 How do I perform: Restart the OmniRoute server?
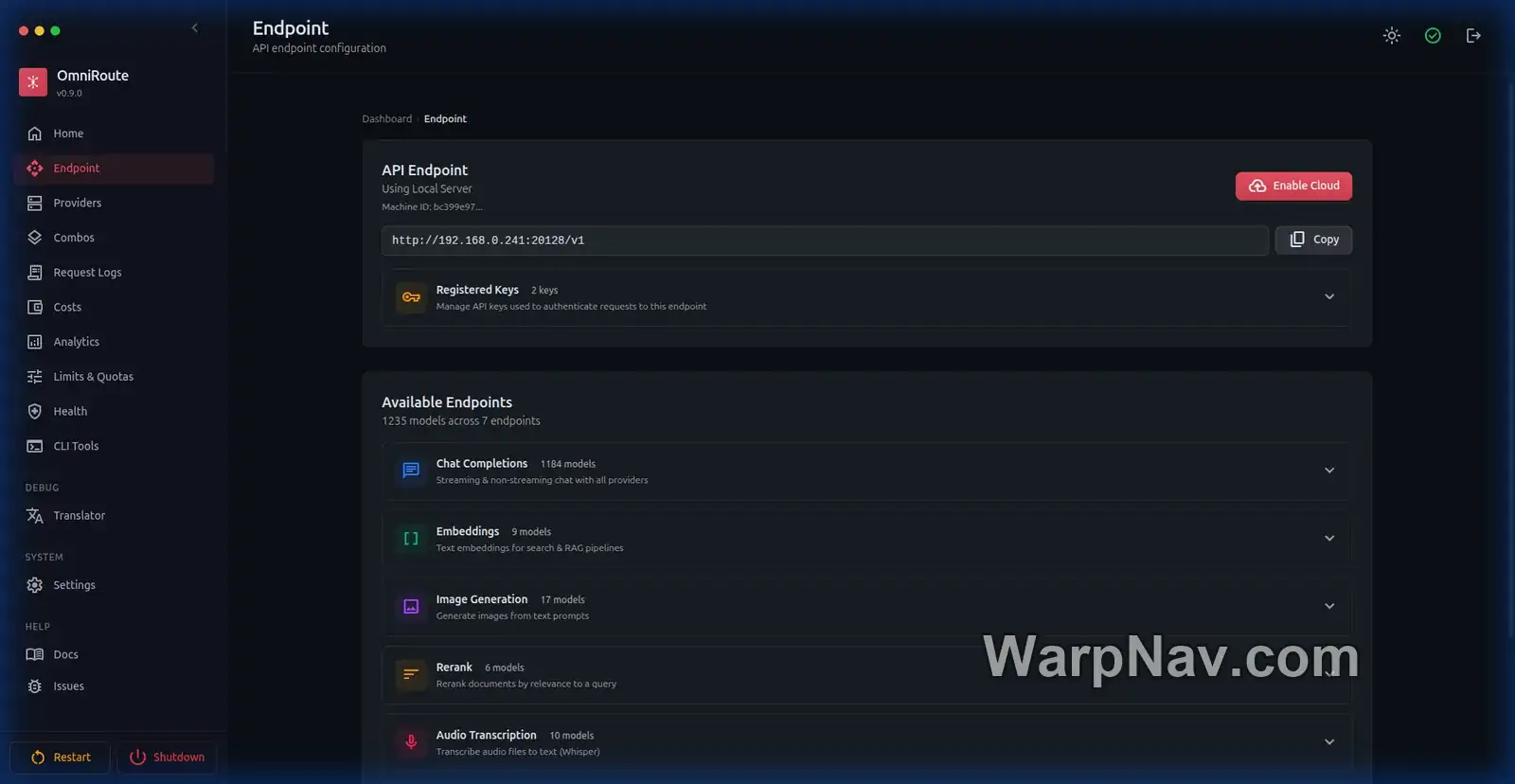61,757
